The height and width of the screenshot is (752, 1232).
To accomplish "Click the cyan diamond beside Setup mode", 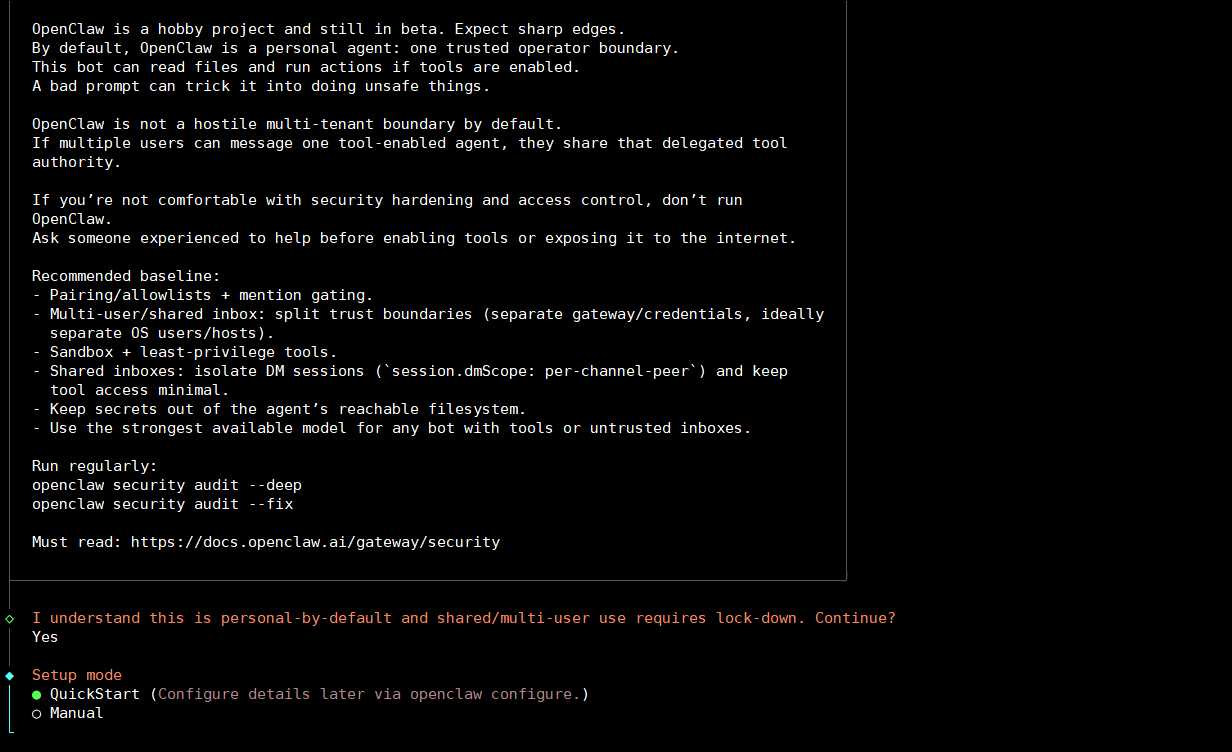I will [x=10, y=676].
